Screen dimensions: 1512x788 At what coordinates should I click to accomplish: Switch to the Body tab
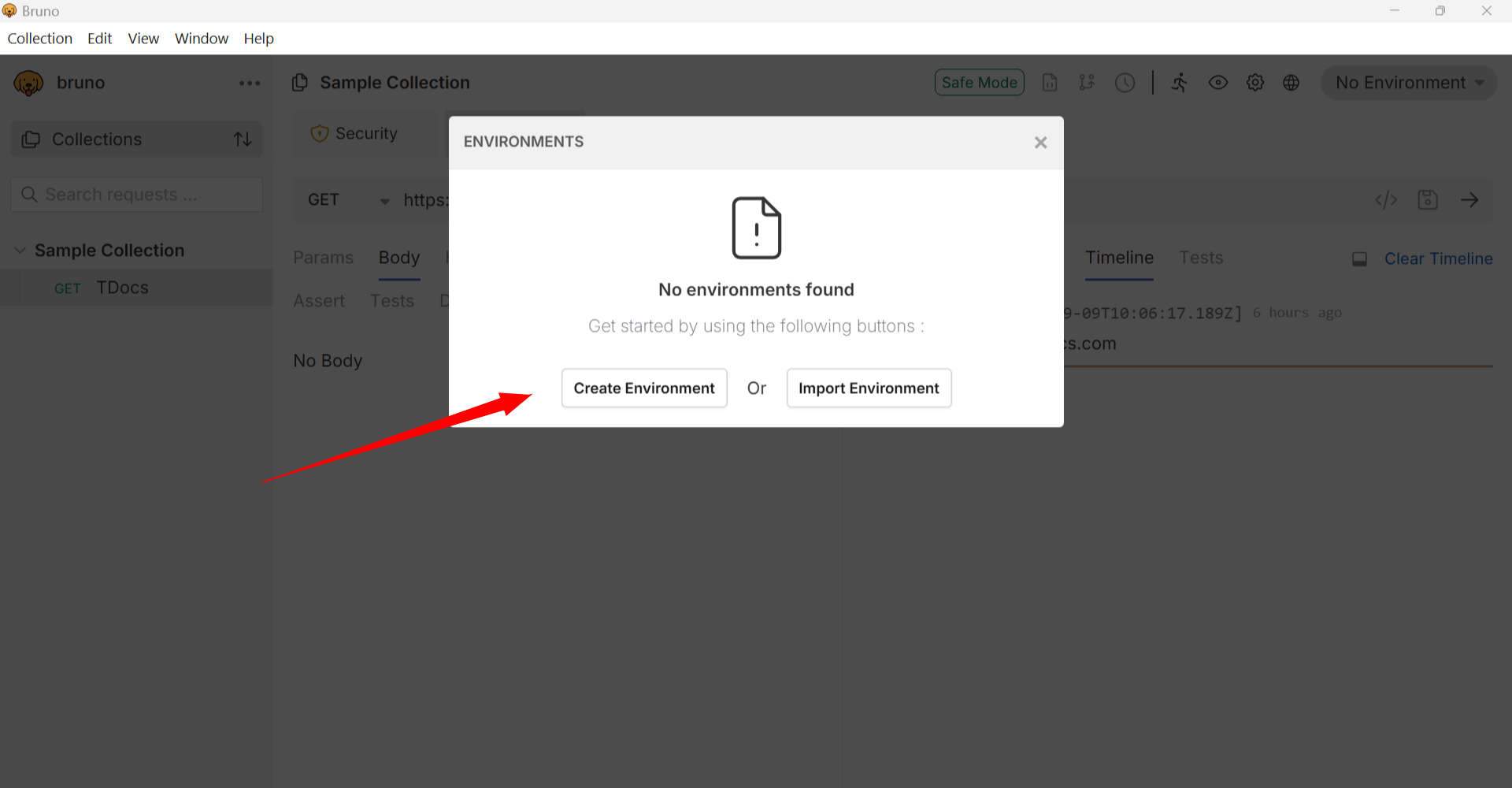click(x=399, y=258)
